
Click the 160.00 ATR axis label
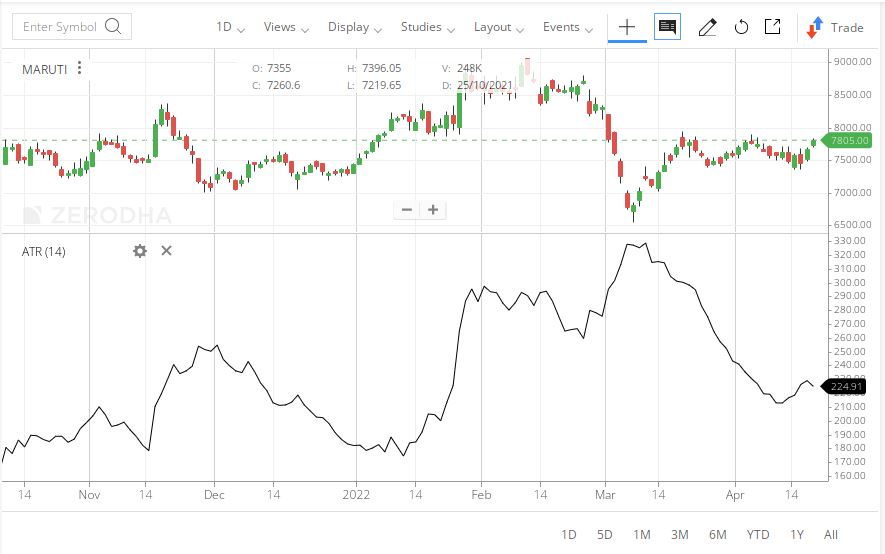pyautogui.click(x=849, y=476)
